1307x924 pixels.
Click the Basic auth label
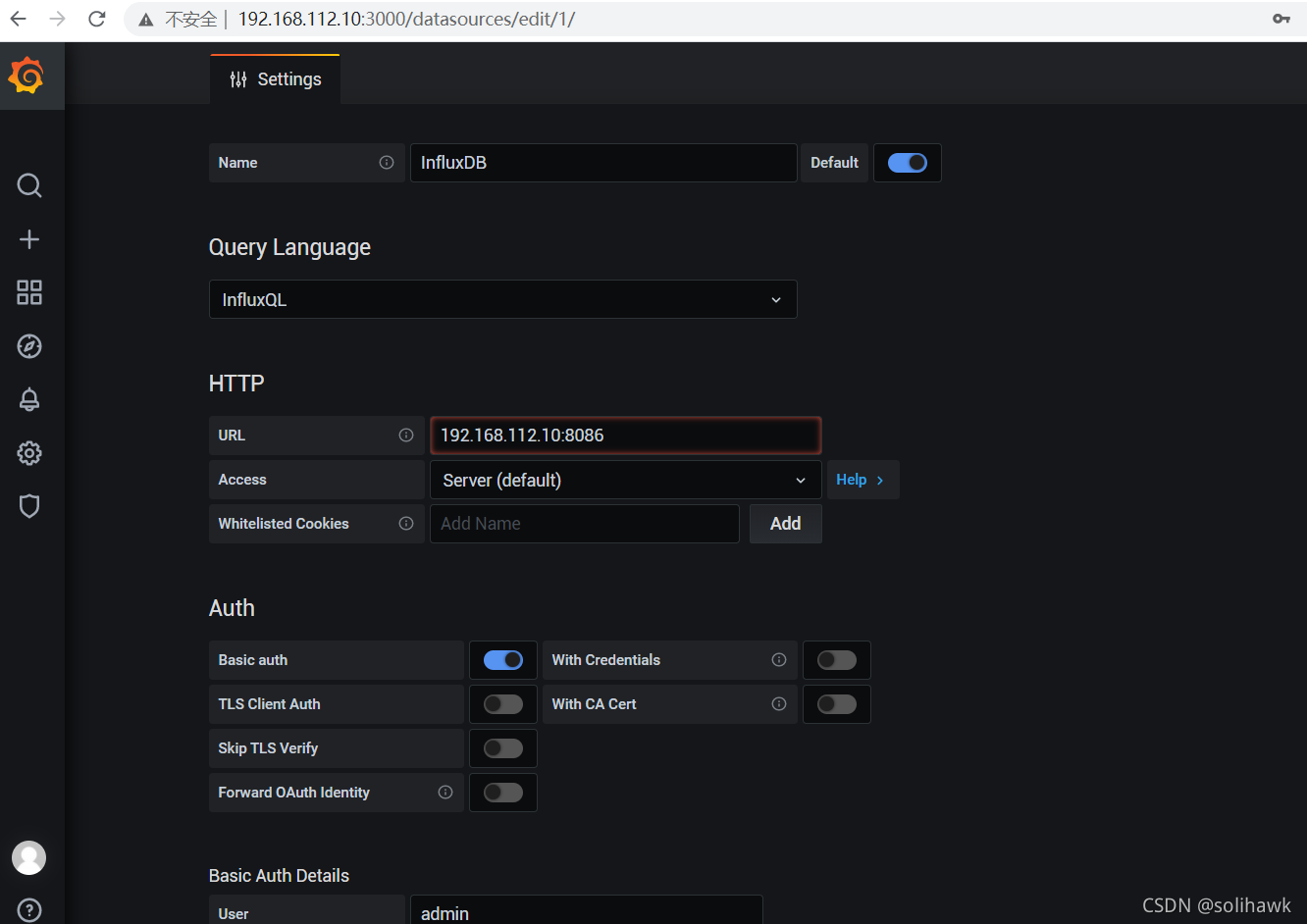click(253, 660)
